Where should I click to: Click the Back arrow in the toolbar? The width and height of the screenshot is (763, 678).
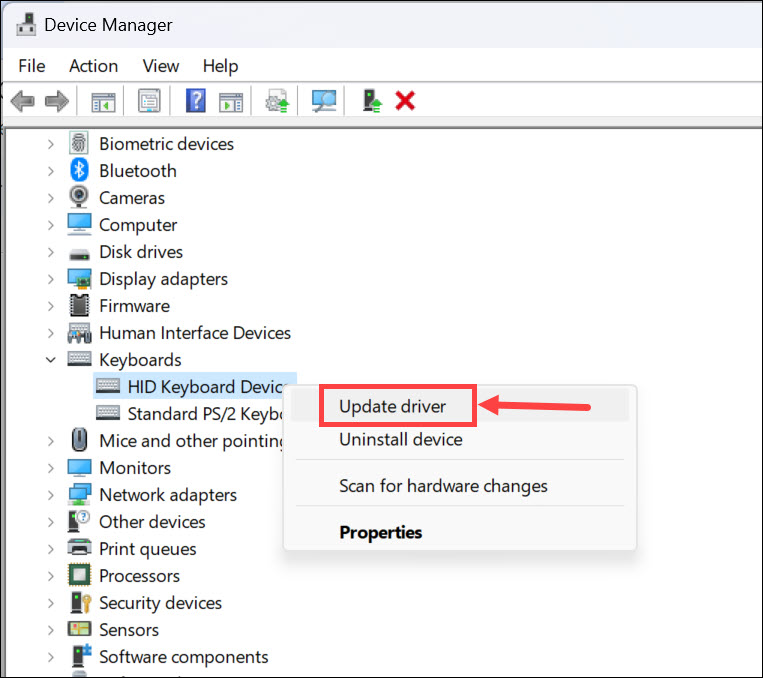coord(22,101)
